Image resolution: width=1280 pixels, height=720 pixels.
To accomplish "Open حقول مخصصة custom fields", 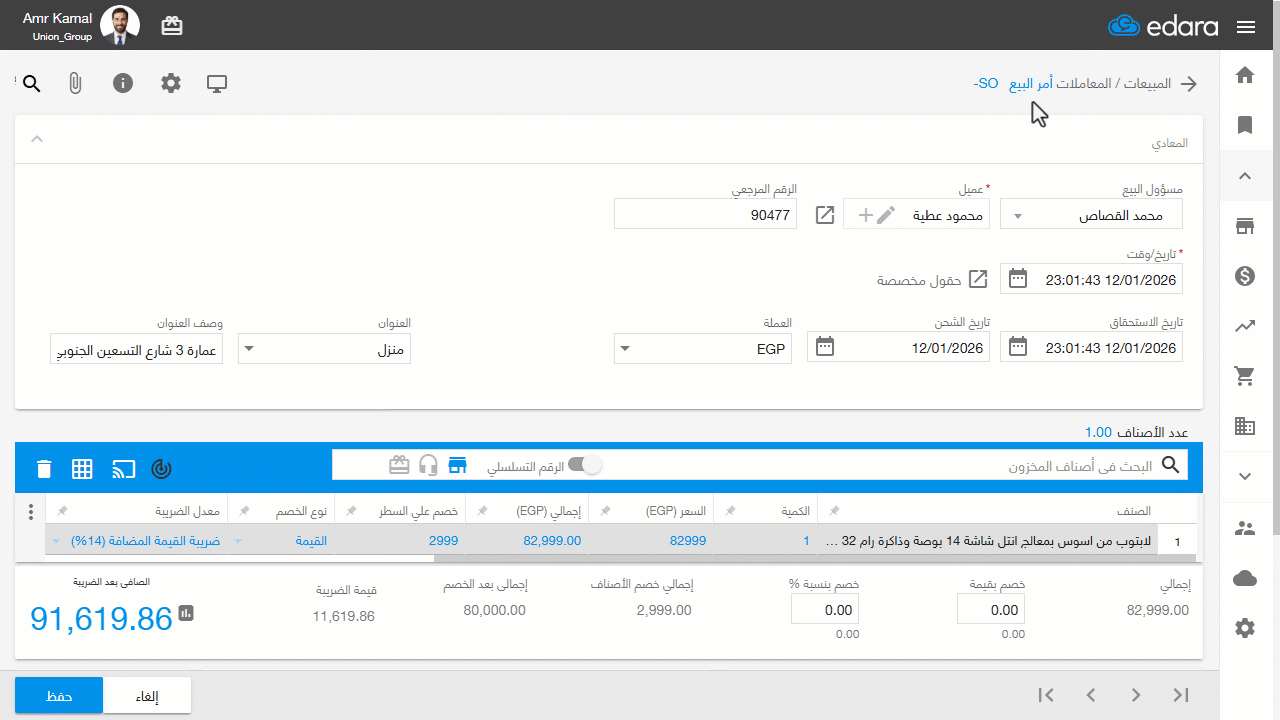I will tap(932, 280).
